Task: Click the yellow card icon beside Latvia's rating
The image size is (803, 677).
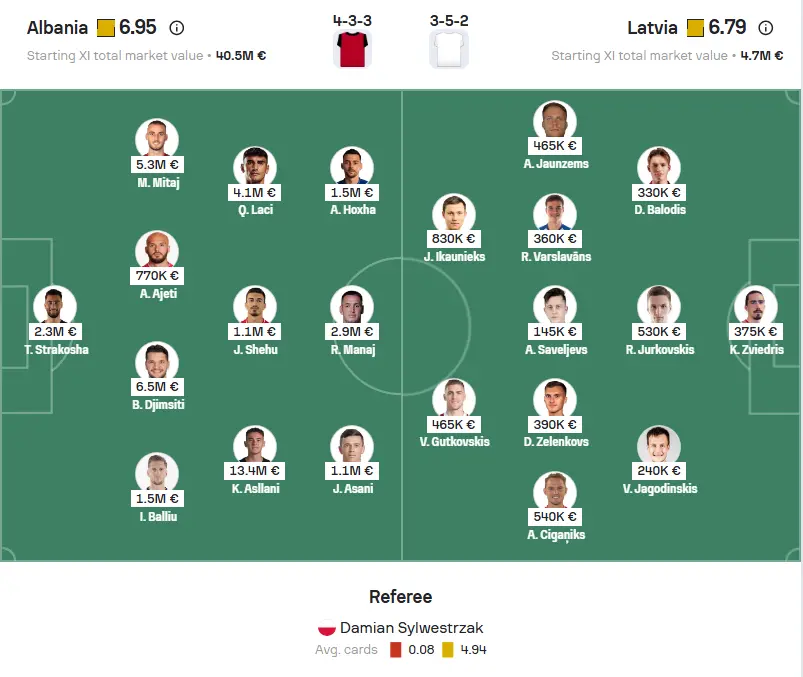Action: point(695,28)
